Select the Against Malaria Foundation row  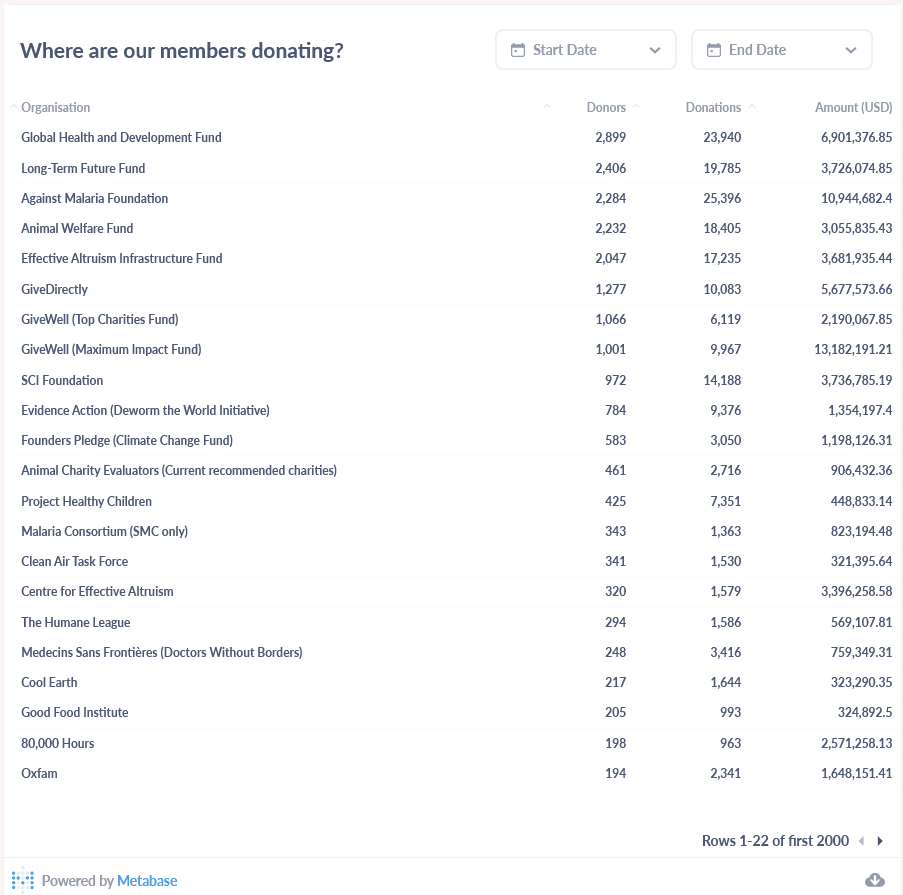(x=94, y=198)
